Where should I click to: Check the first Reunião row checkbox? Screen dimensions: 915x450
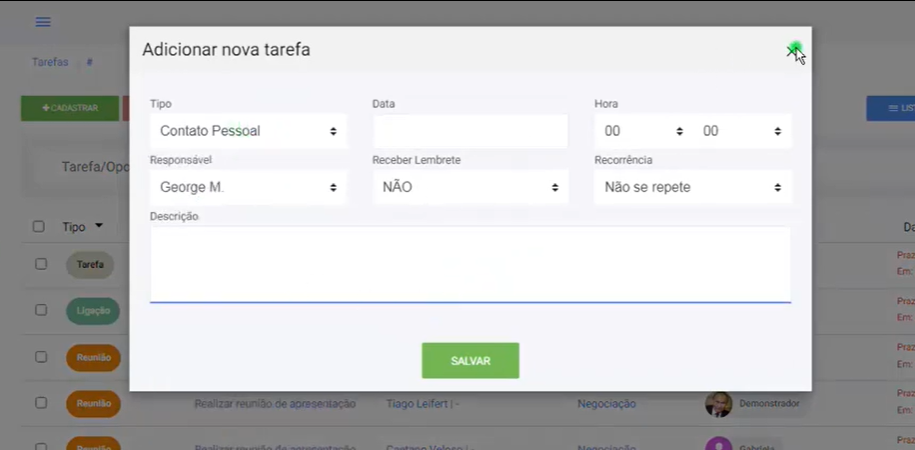(41, 357)
